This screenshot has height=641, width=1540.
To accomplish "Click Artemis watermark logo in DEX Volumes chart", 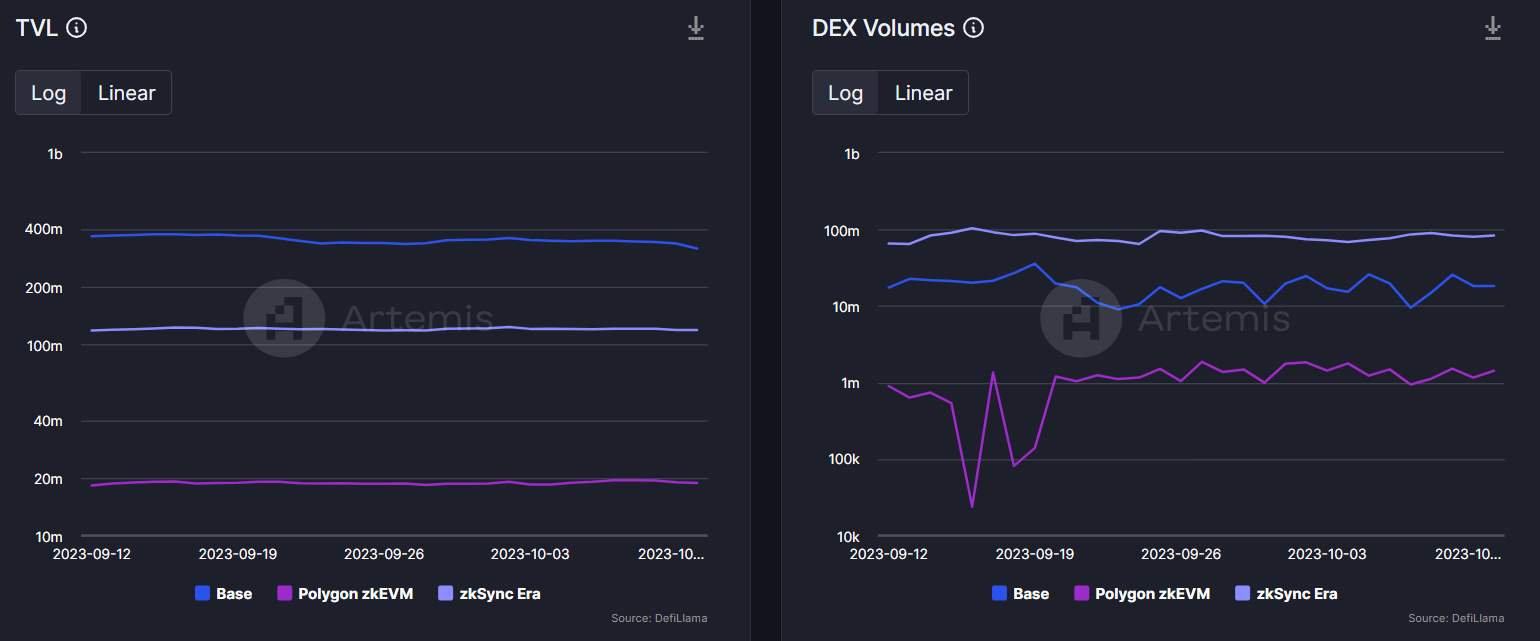I will click(1080, 318).
